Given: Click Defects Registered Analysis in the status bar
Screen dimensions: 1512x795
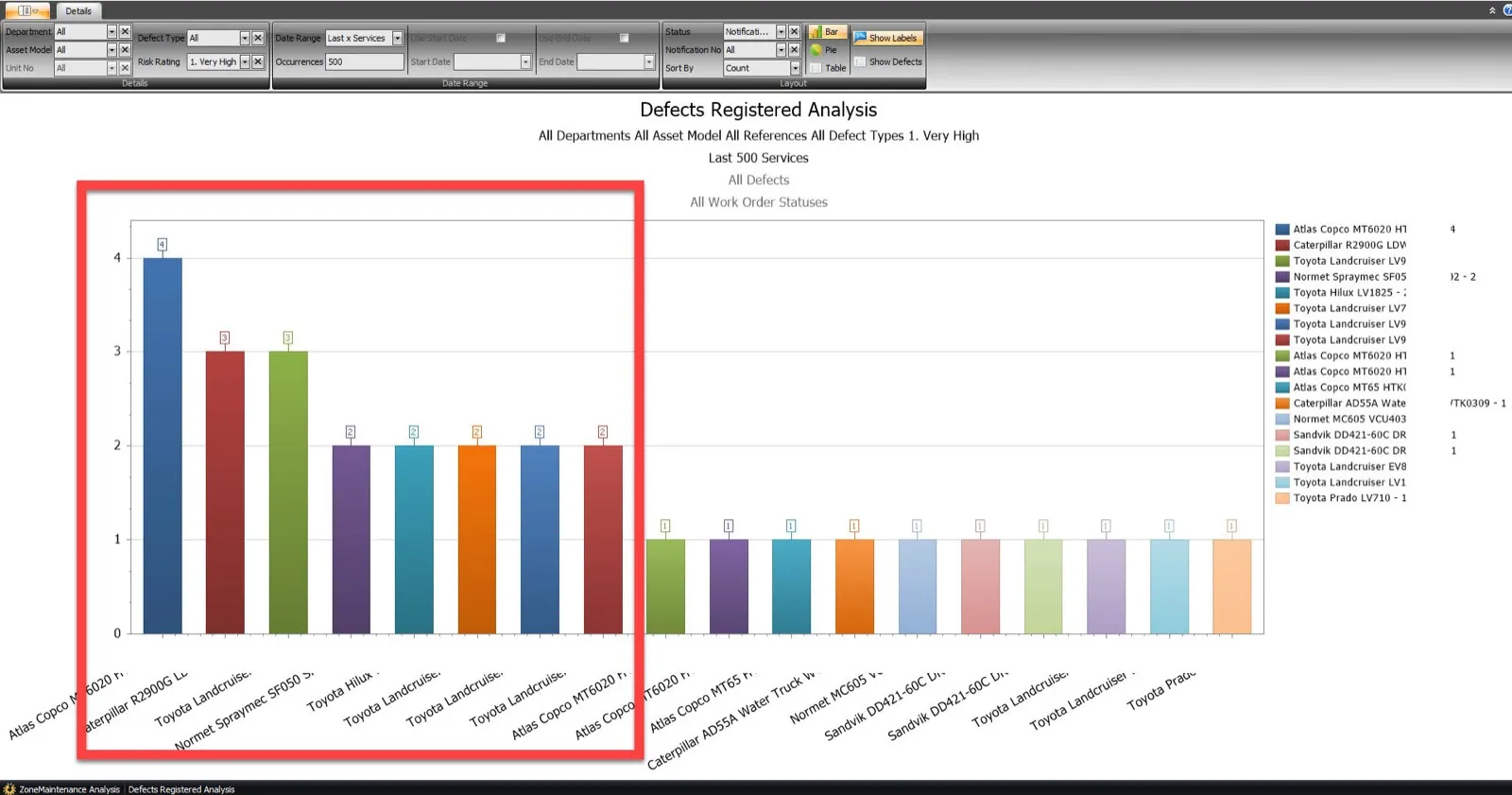Looking at the screenshot, I should click(181, 789).
